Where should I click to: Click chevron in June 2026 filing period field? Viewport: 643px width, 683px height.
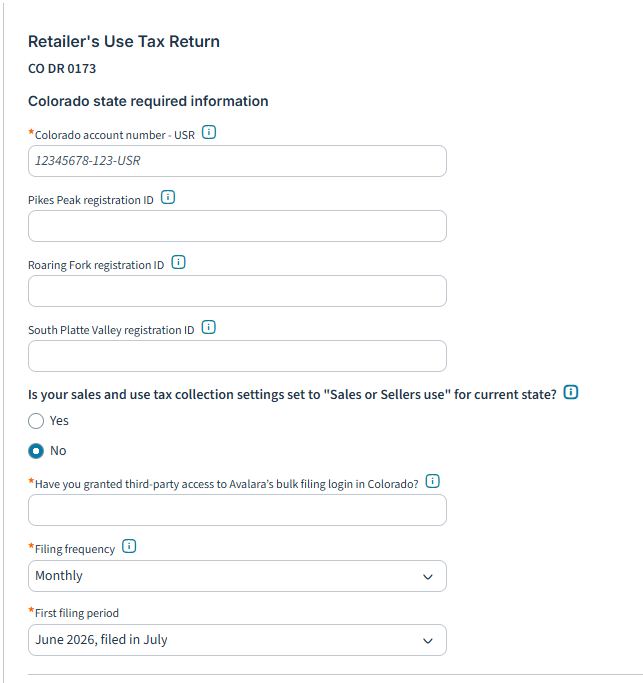428,641
